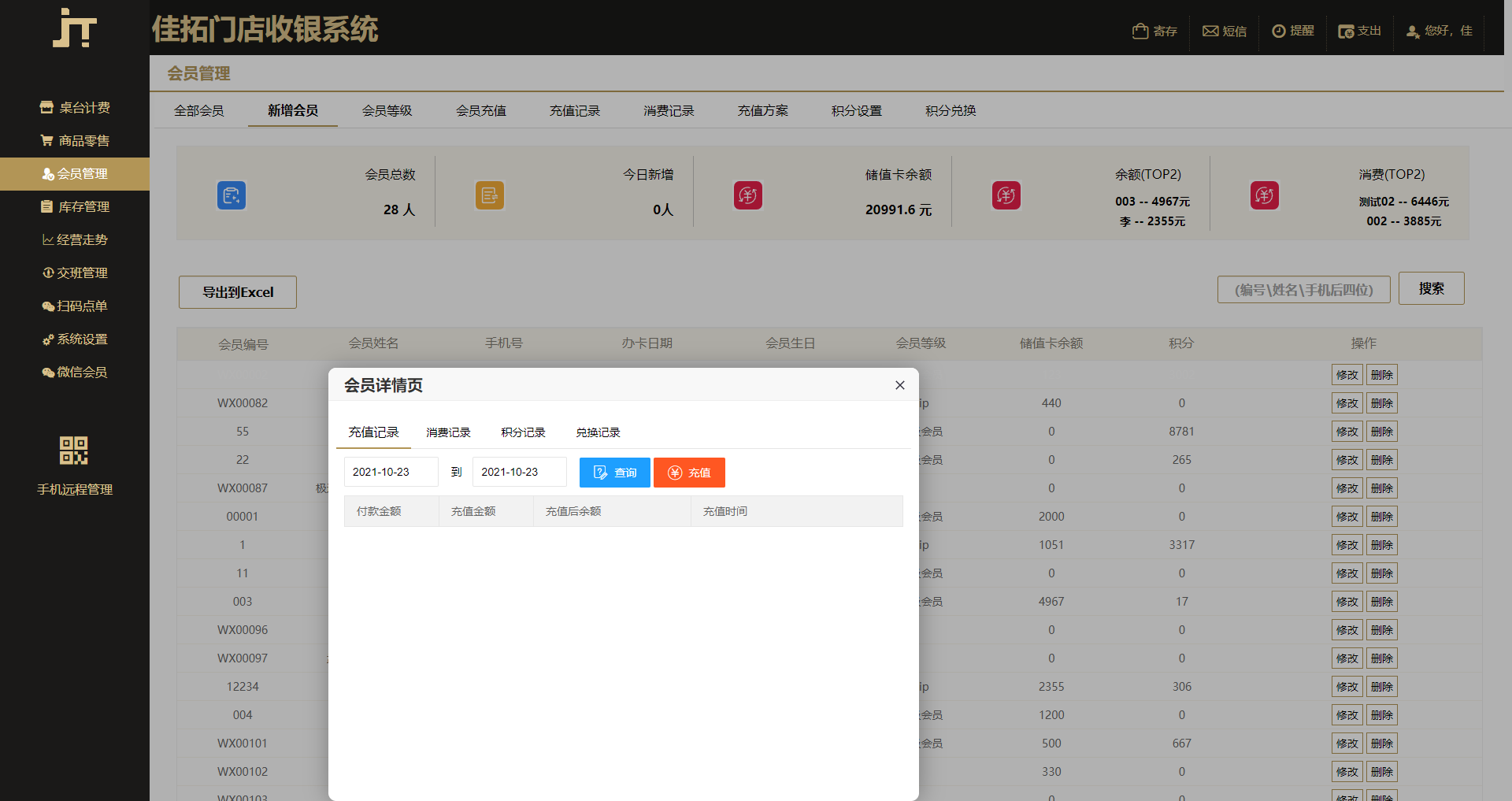The image size is (1512, 801).
Task: Click the 会员编号 column header
Action: [x=243, y=344]
